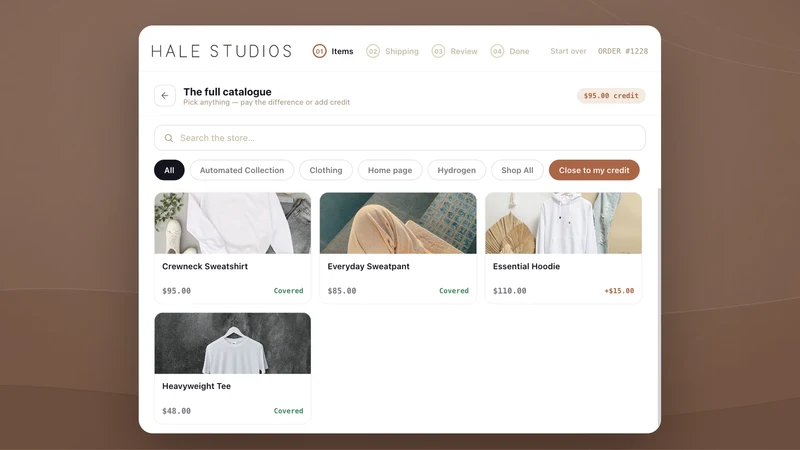800x450 pixels.
Task: Click Covered label on Crewneck Sweatshirt
Action: coord(288,291)
